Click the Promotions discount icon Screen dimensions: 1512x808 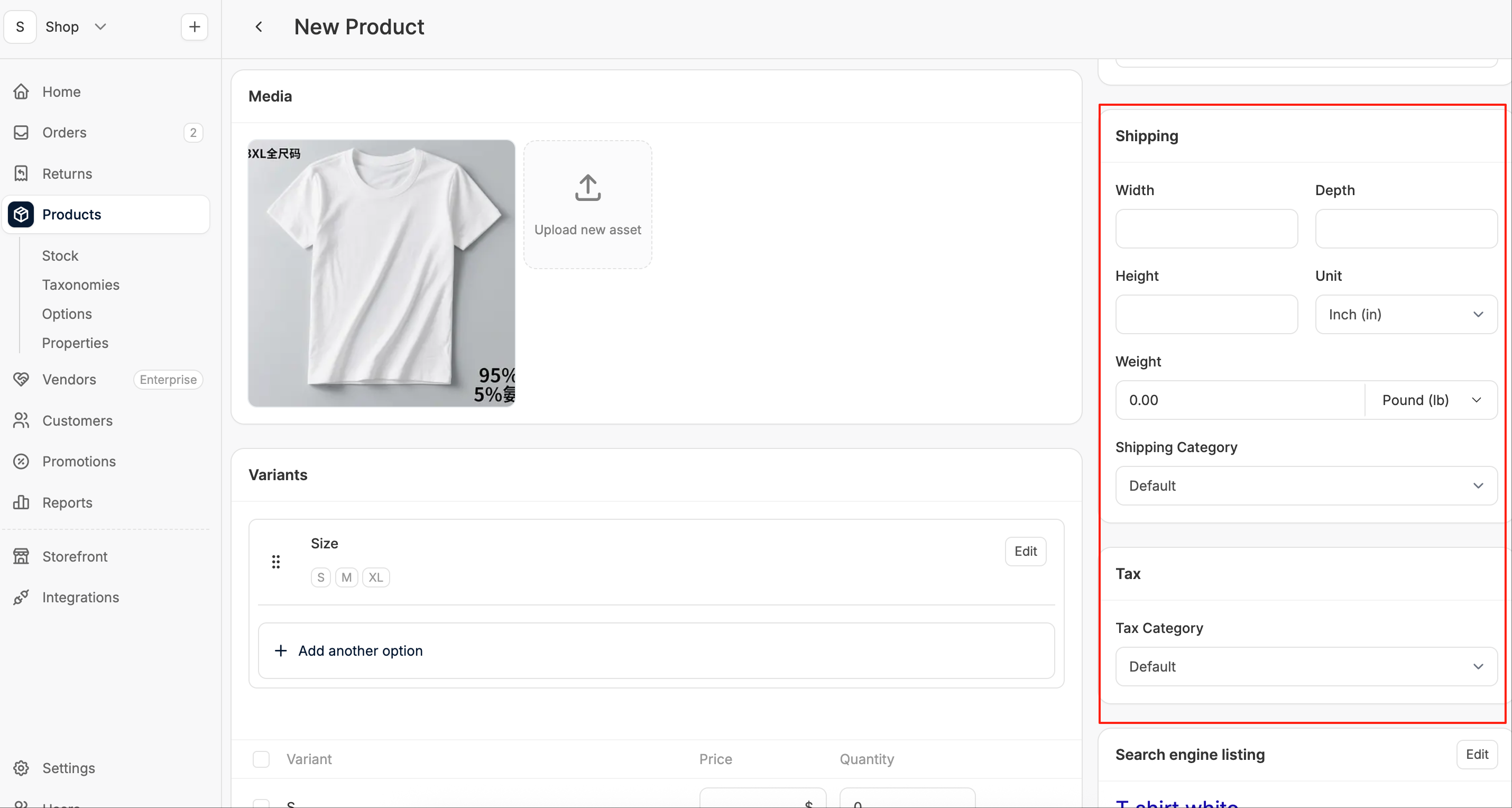[21, 462]
